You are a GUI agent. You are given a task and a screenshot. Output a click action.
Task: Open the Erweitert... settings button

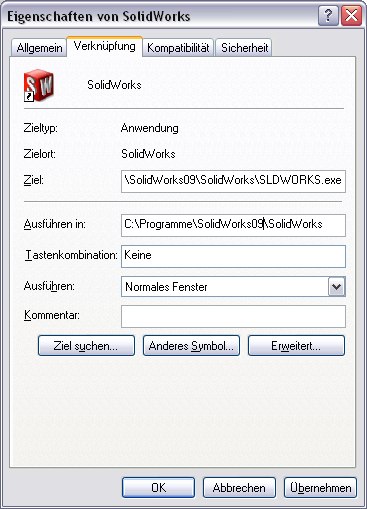(x=296, y=346)
